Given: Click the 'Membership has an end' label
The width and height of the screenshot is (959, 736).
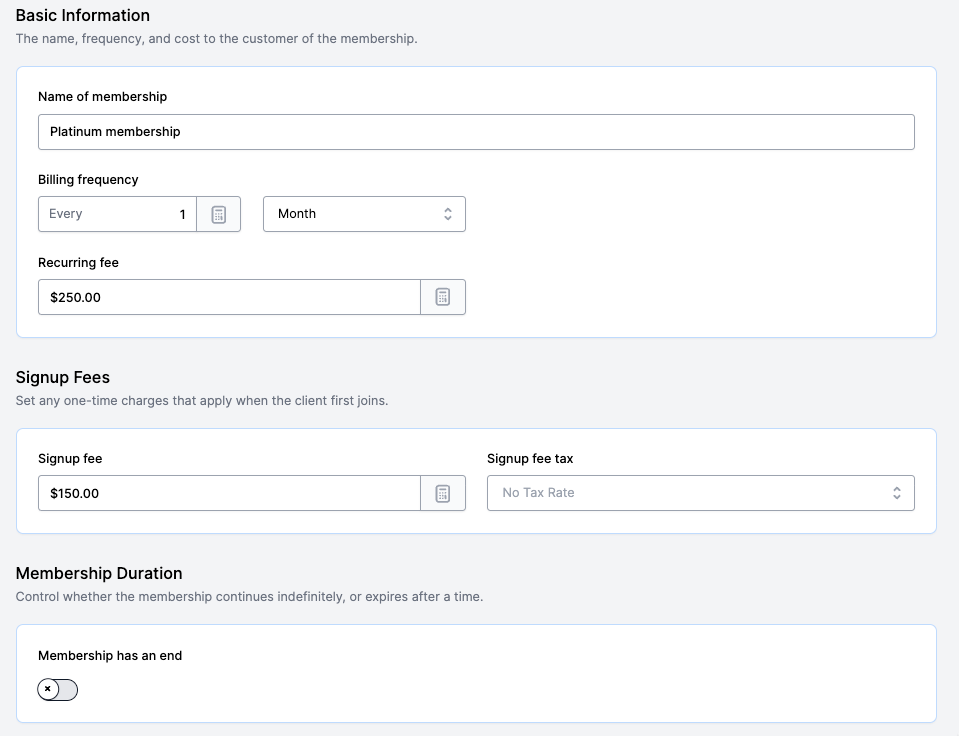Looking at the screenshot, I should click(x=110, y=656).
